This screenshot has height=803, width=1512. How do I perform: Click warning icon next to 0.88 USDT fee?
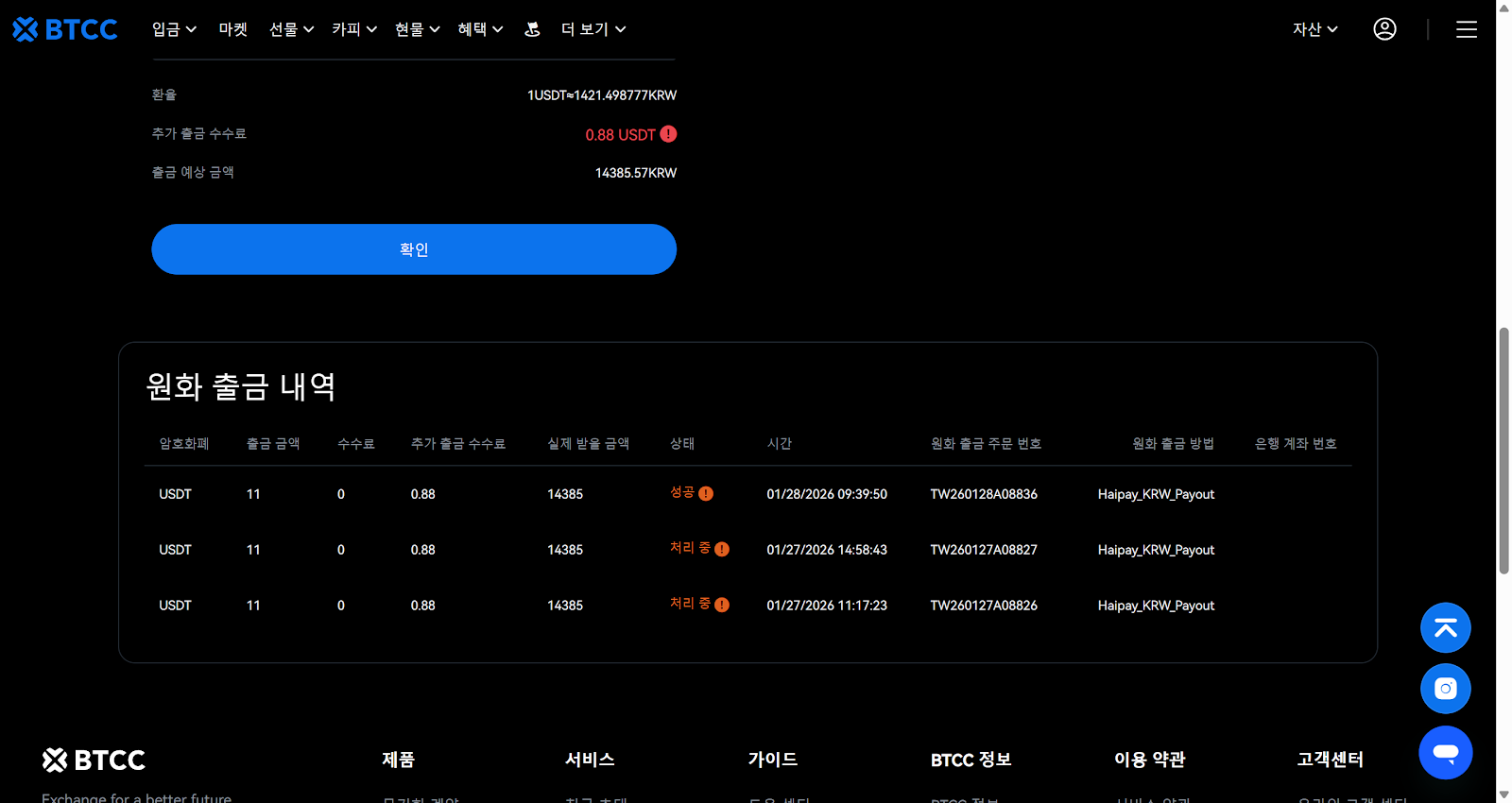[x=668, y=134]
